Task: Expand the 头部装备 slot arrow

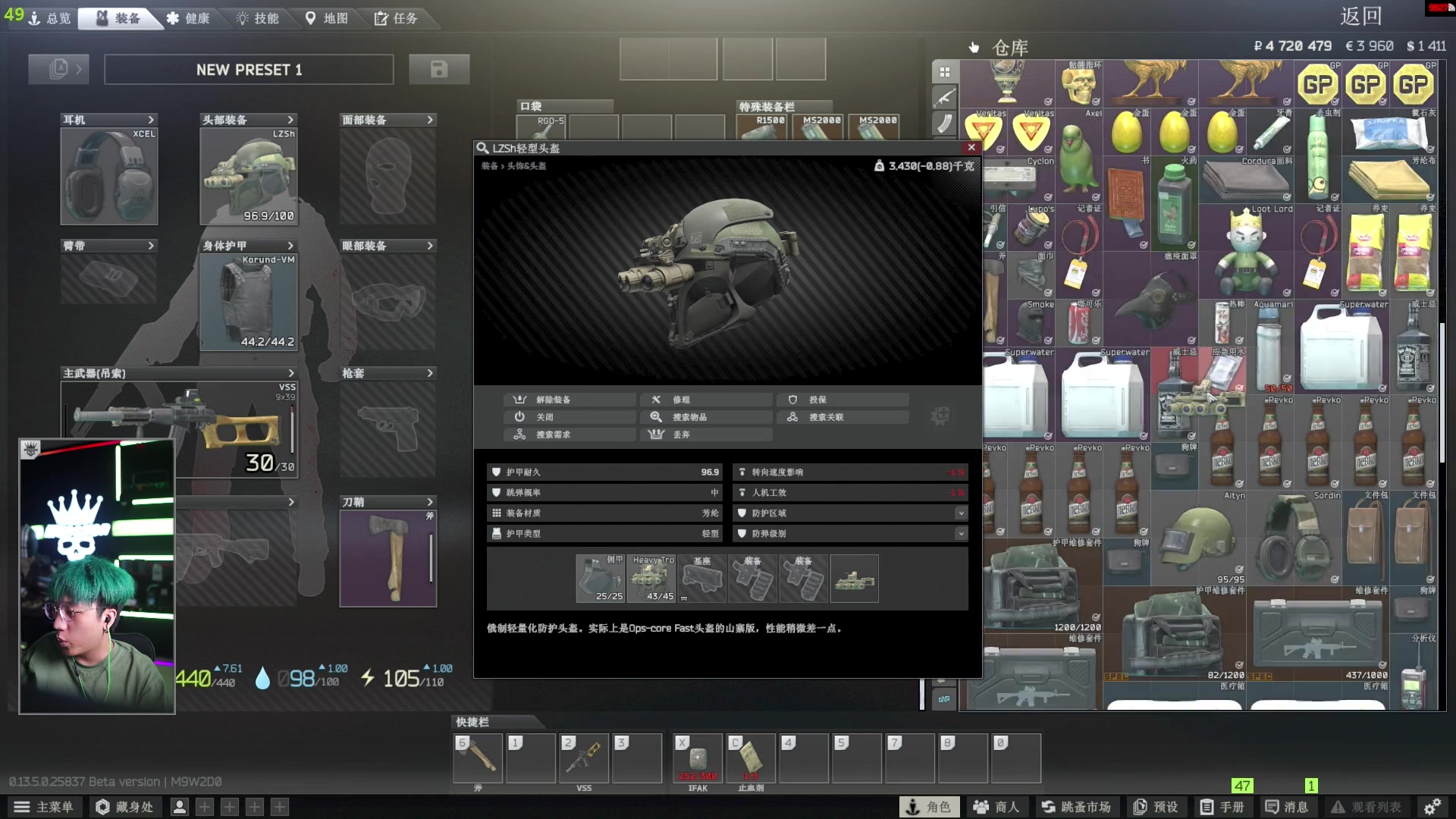Action: (x=290, y=120)
